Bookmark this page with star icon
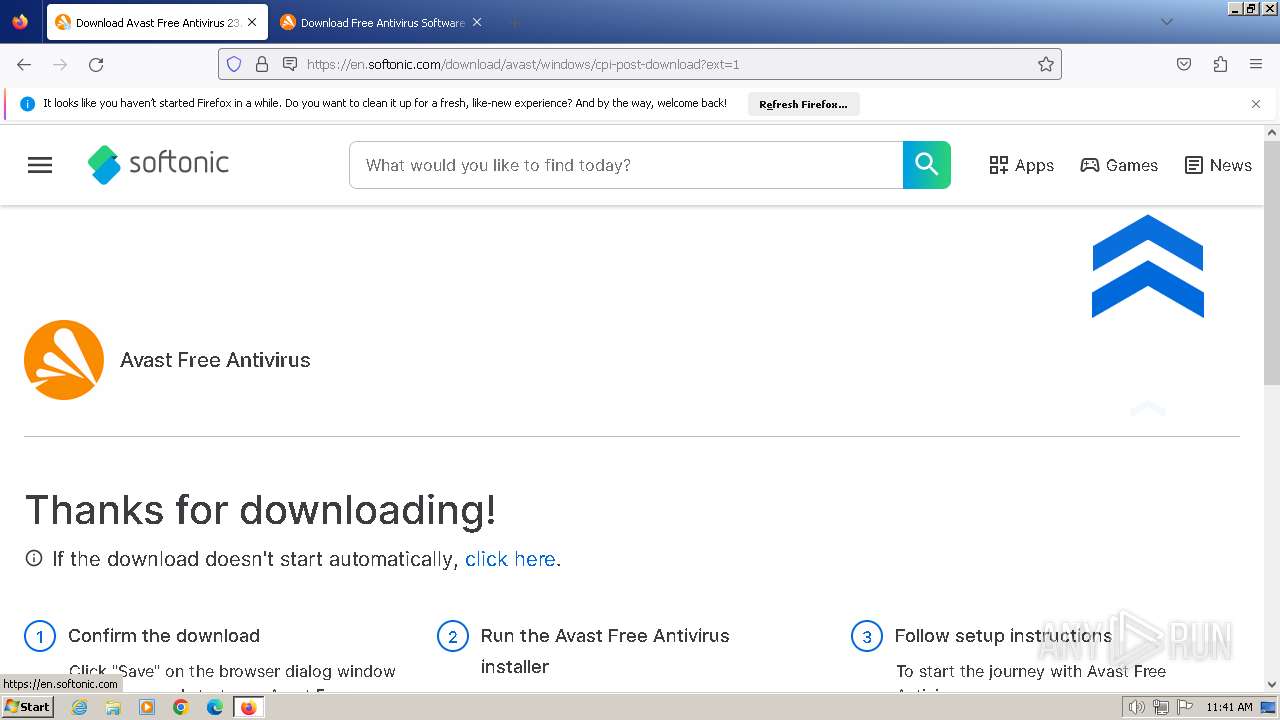The image size is (1280, 720). pos(1046,64)
